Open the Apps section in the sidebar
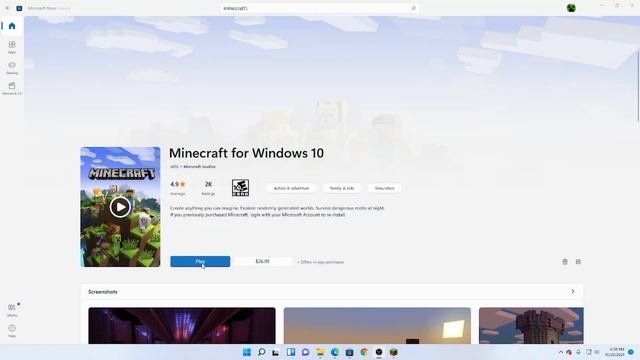The width and height of the screenshot is (640, 360). [12, 47]
